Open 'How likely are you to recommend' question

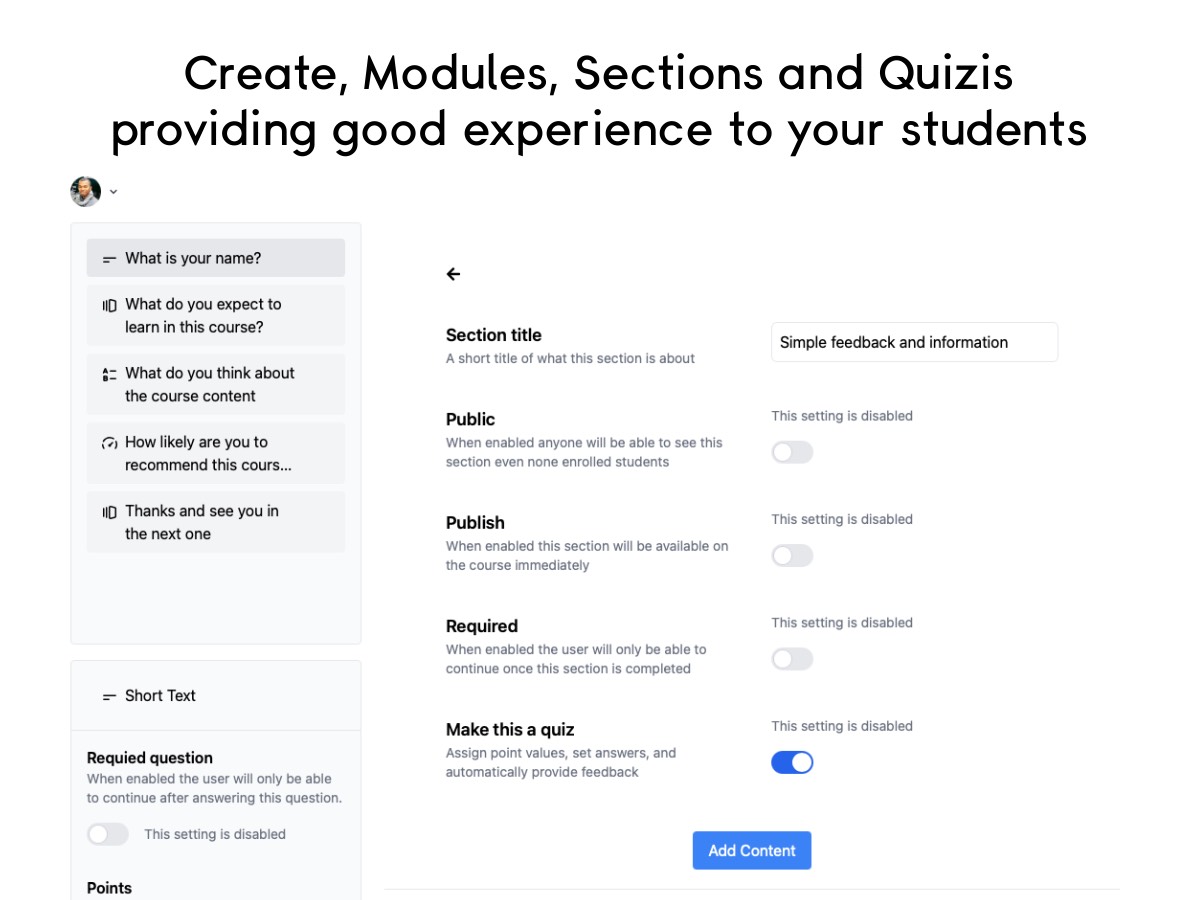point(216,453)
